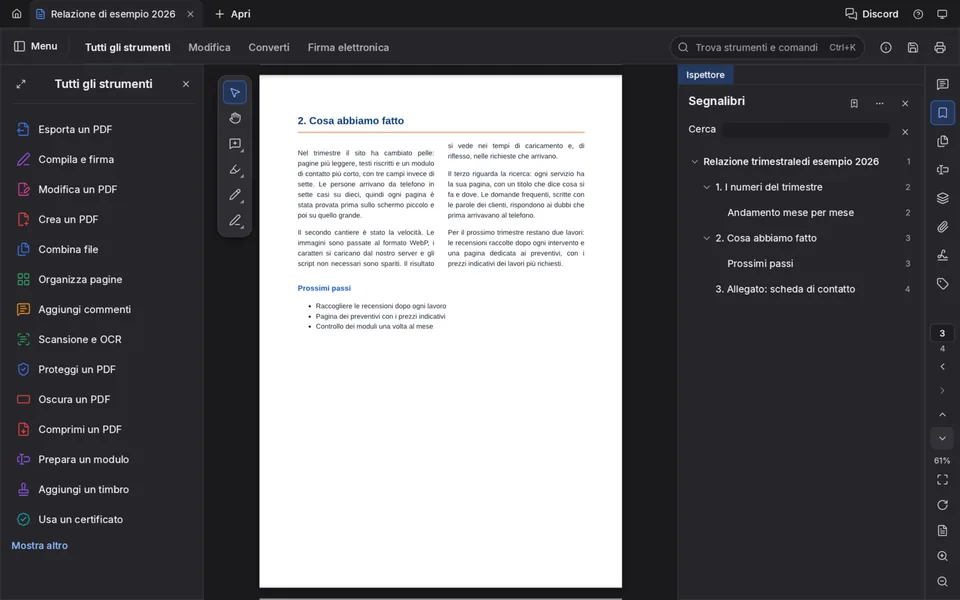This screenshot has height=600, width=960.
Task: Select the sign pen tool
Action: (235, 220)
